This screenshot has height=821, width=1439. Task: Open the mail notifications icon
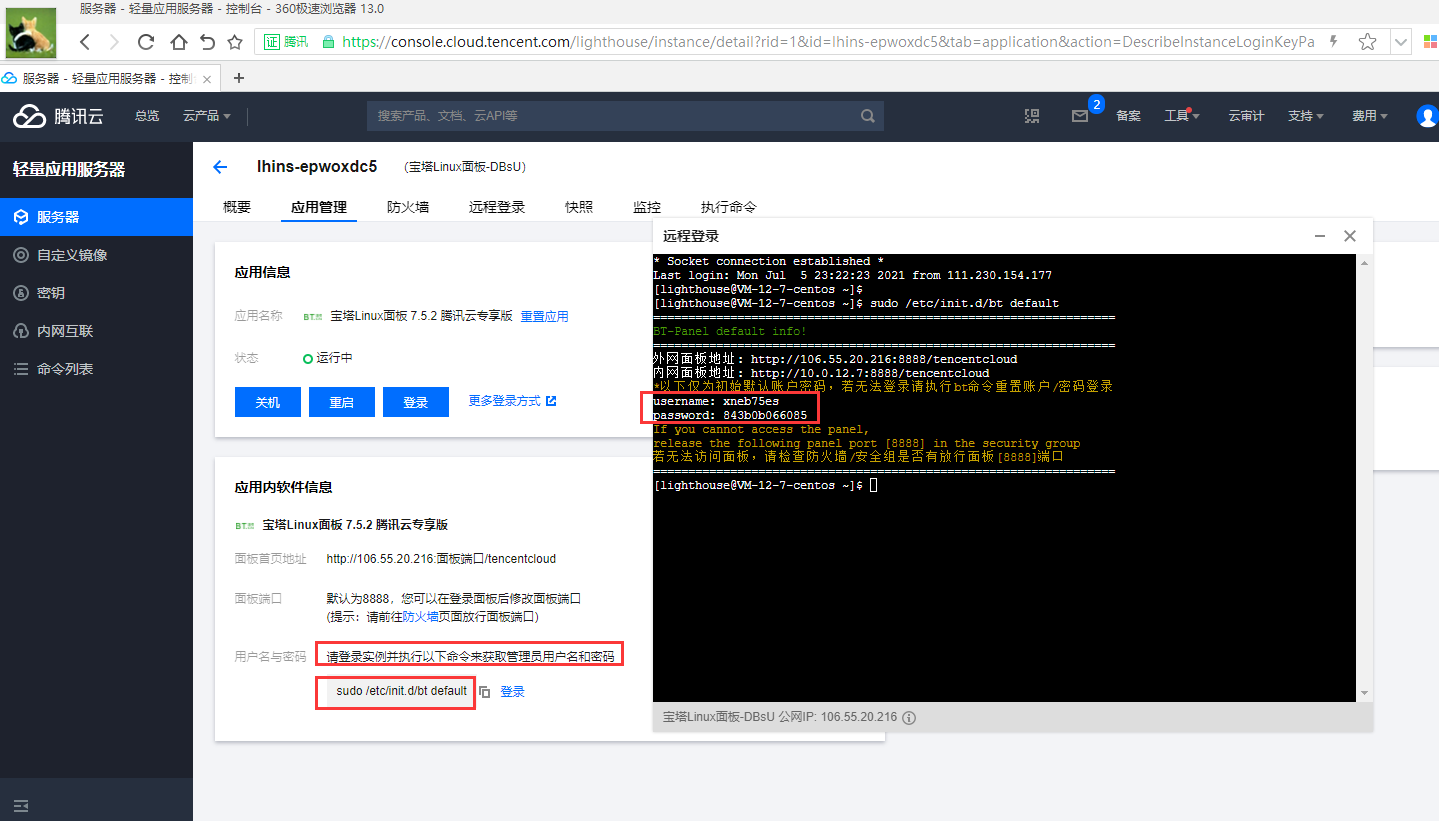coord(1080,116)
